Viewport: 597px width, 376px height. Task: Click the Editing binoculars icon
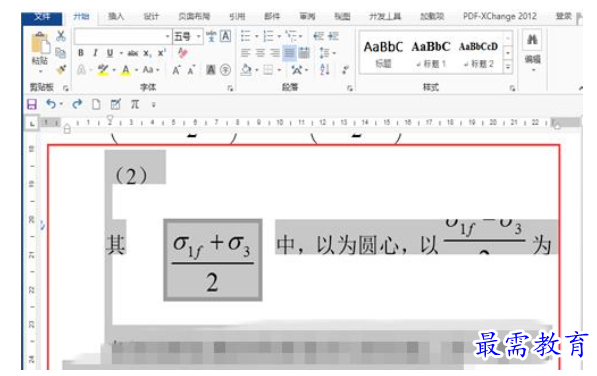pos(532,40)
